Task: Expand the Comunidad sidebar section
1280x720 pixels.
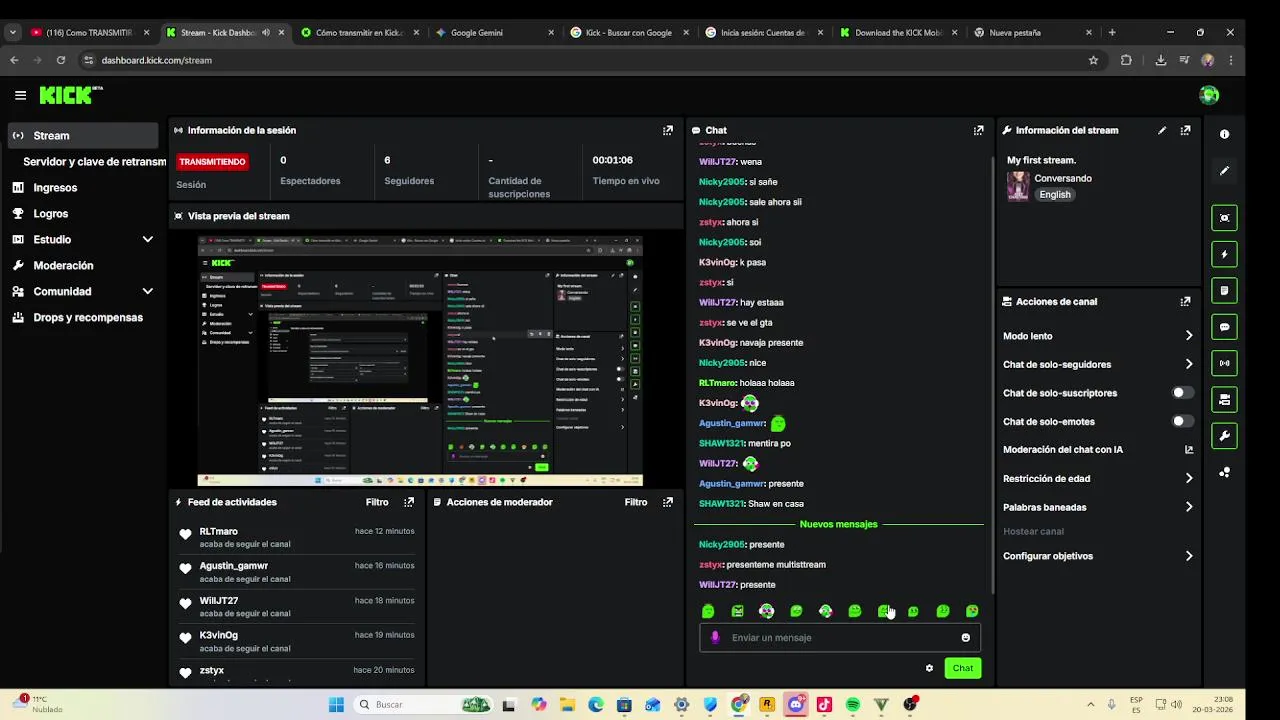Action: coord(148,291)
